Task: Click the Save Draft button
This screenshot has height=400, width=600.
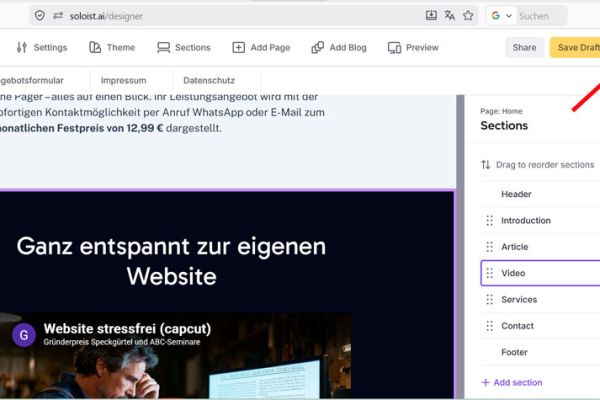Action: click(x=575, y=47)
